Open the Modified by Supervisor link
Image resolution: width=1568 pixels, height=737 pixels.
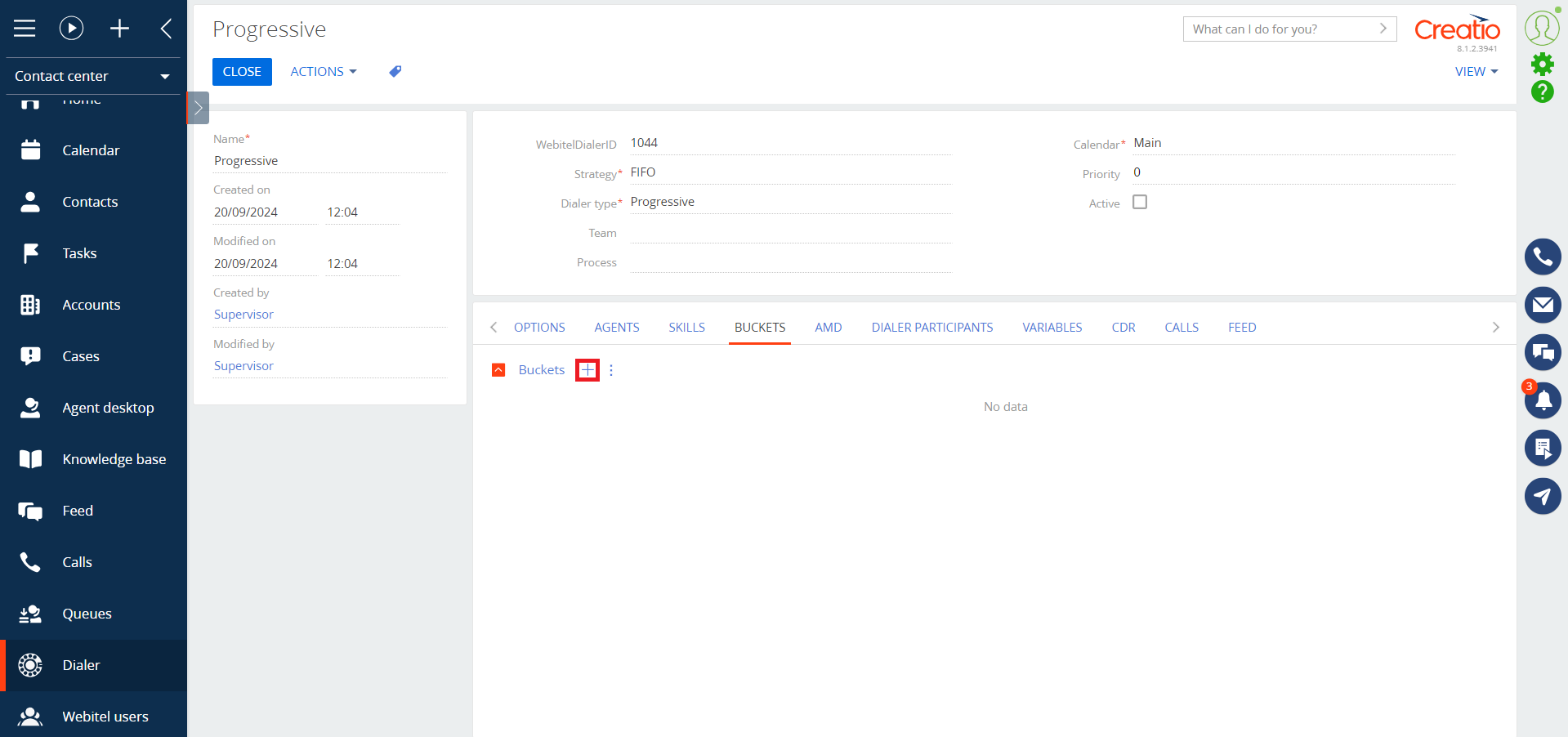243,366
